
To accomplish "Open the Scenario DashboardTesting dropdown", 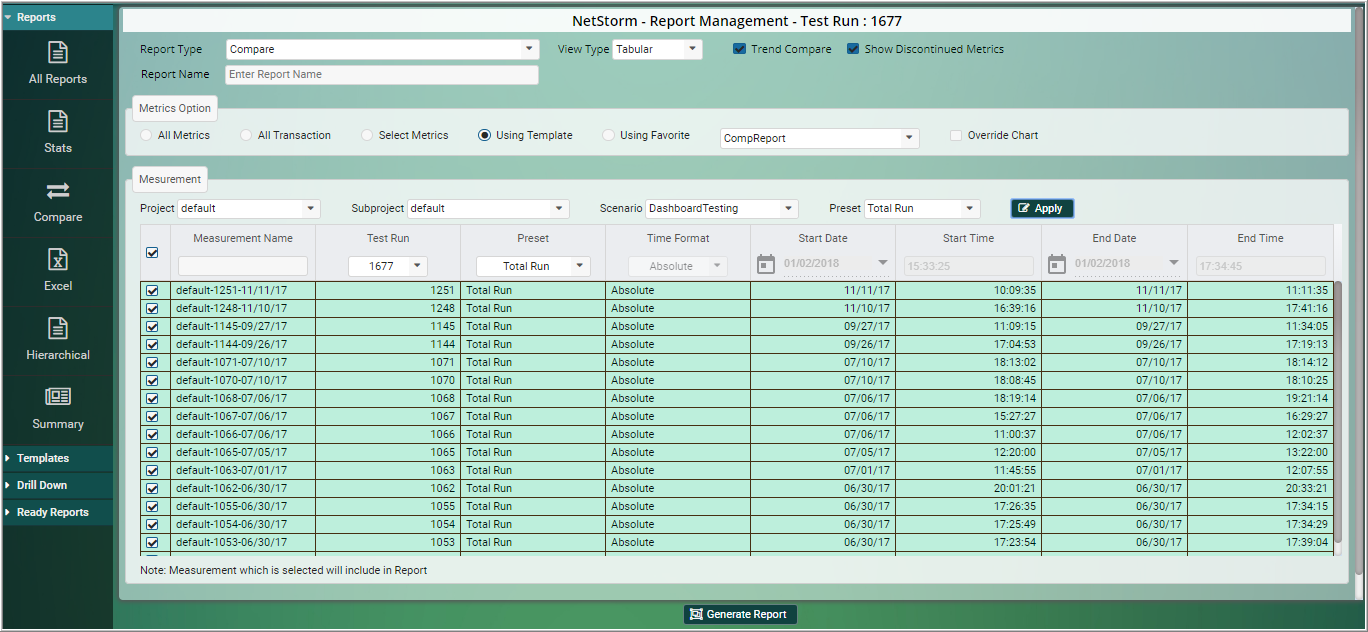I will pos(721,208).
